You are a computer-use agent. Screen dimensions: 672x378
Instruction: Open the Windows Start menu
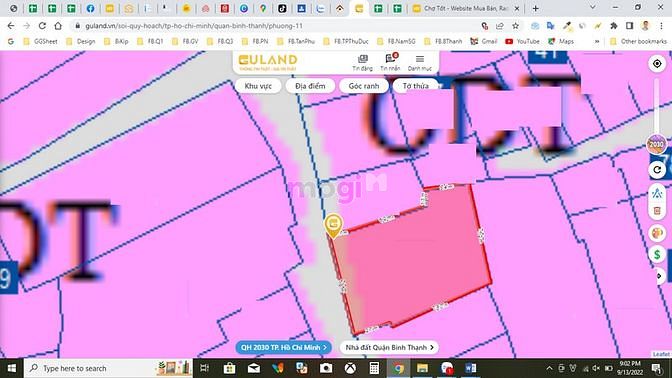click(x=12, y=368)
